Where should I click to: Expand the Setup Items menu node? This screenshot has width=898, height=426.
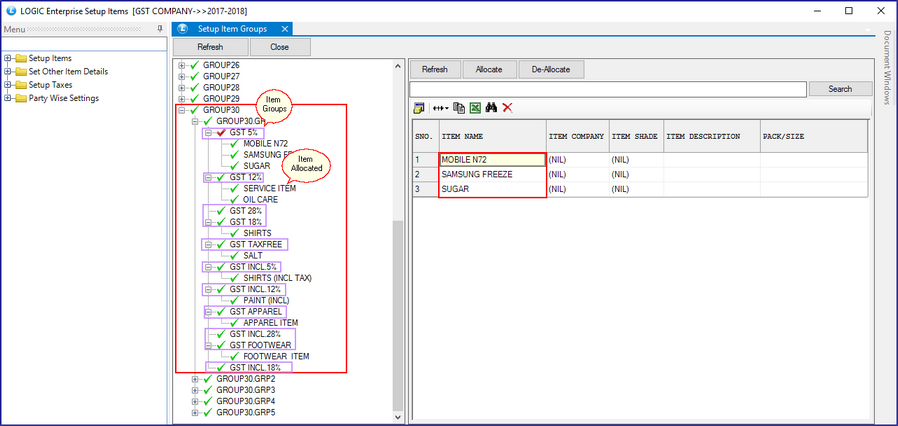tap(7, 58)
